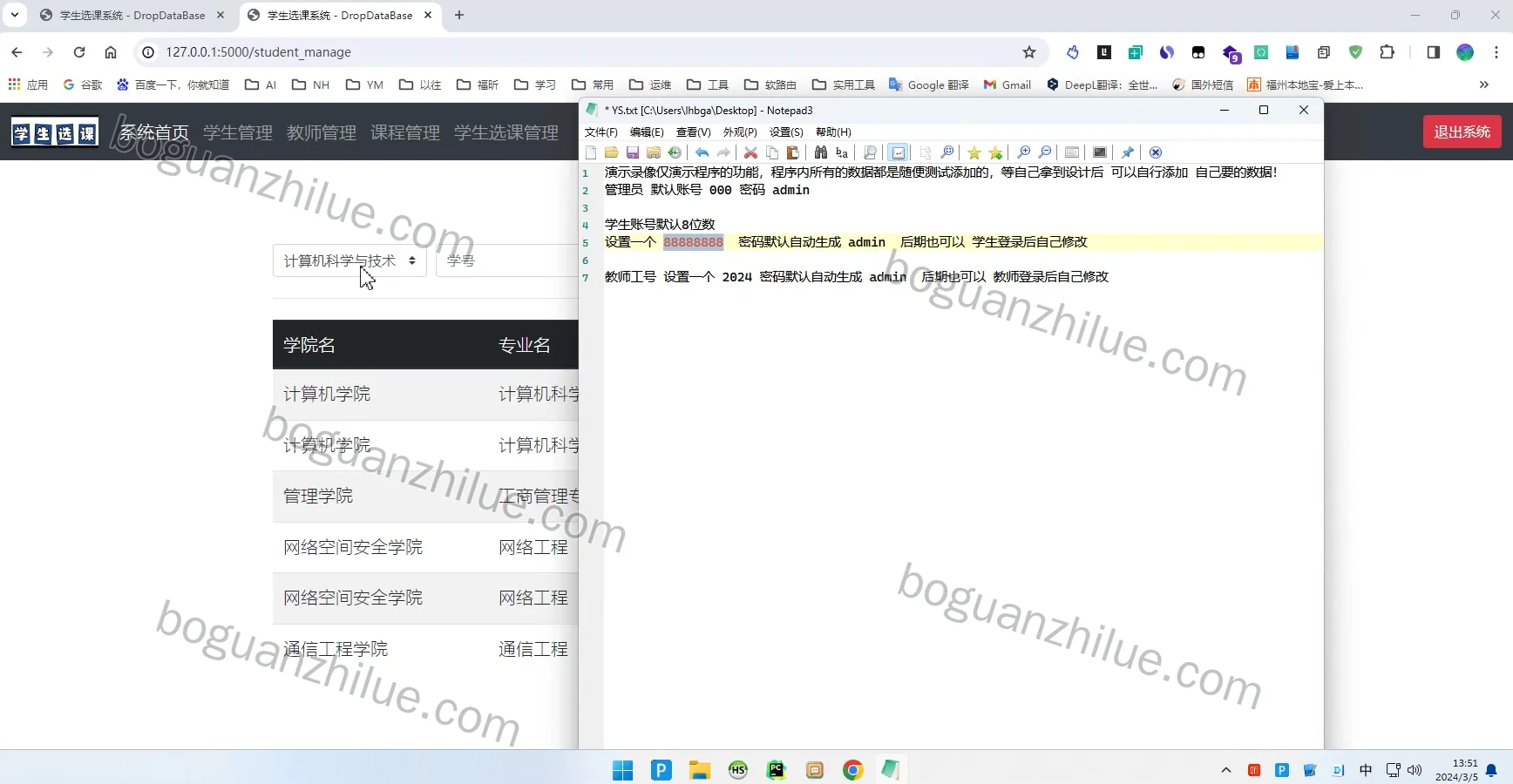Click the 学号 input field
Image resolution: width=1513 pixels, height=784 pixels.
pyautogui.click(x=507, y=260)
